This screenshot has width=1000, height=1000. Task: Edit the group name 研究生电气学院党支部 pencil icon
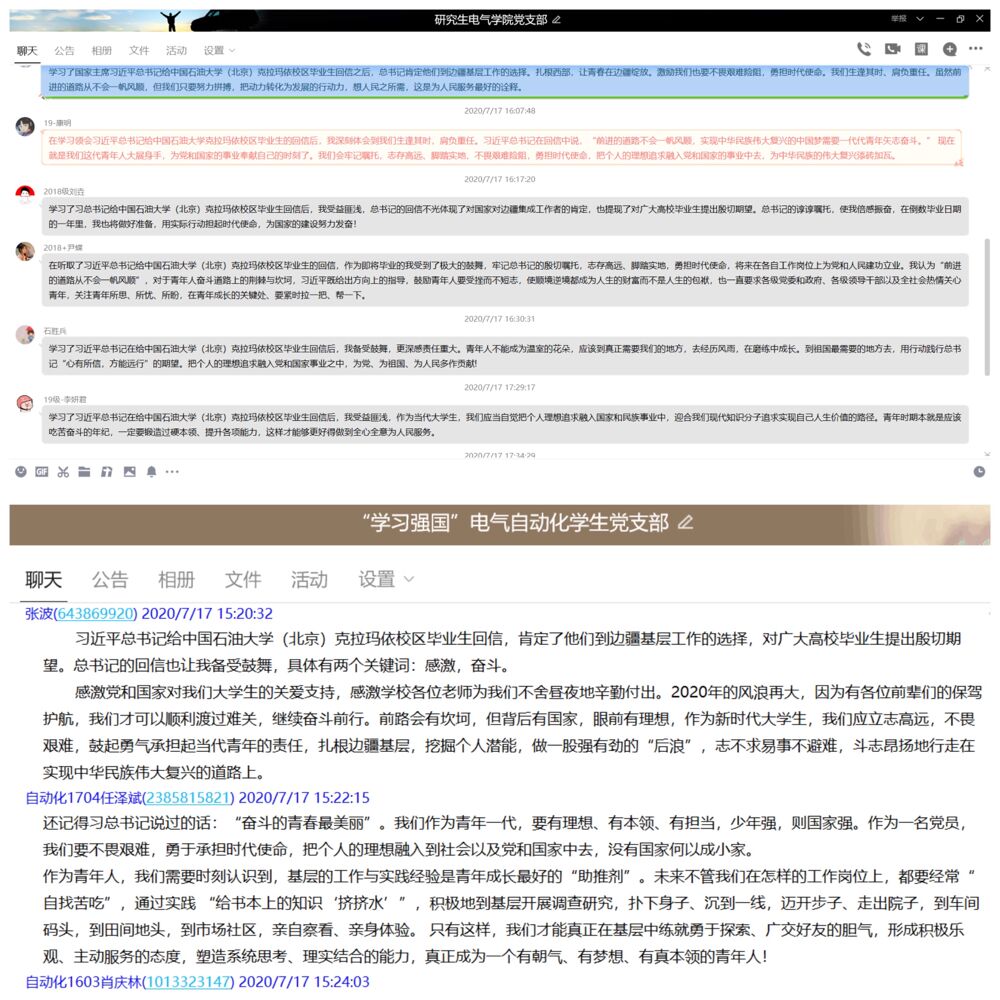557,20
